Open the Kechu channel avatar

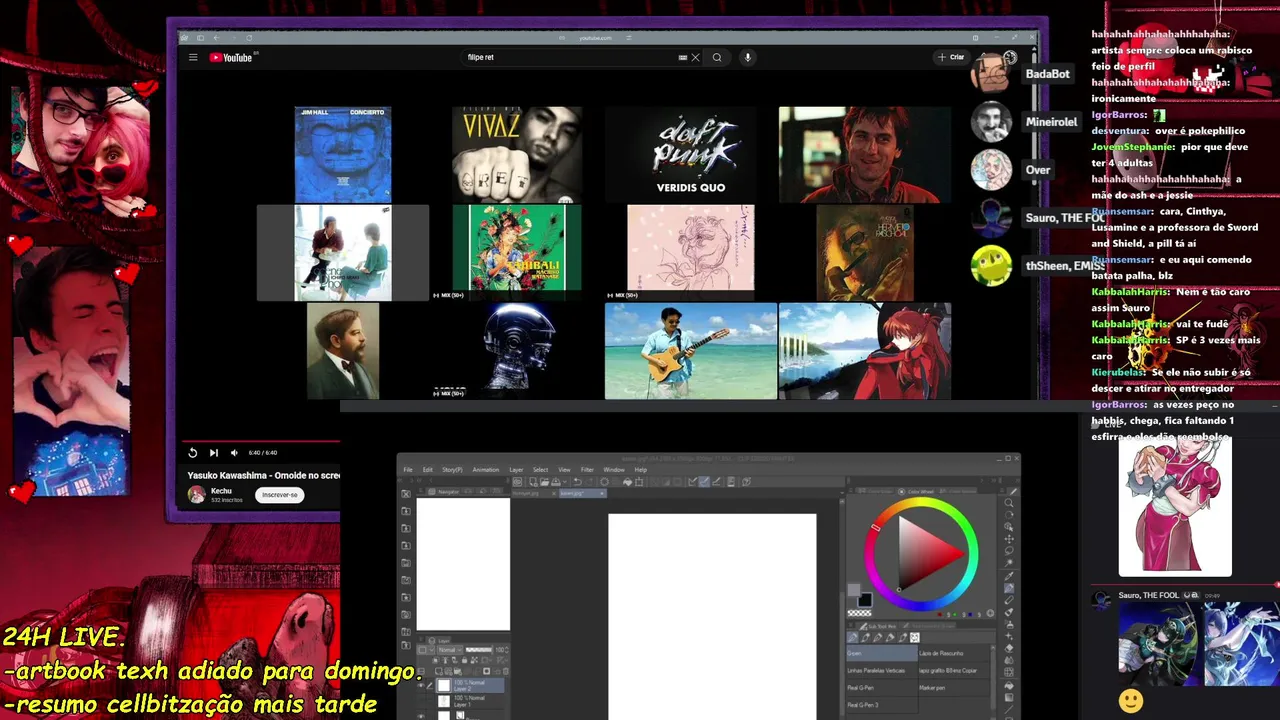coord(196,494)
